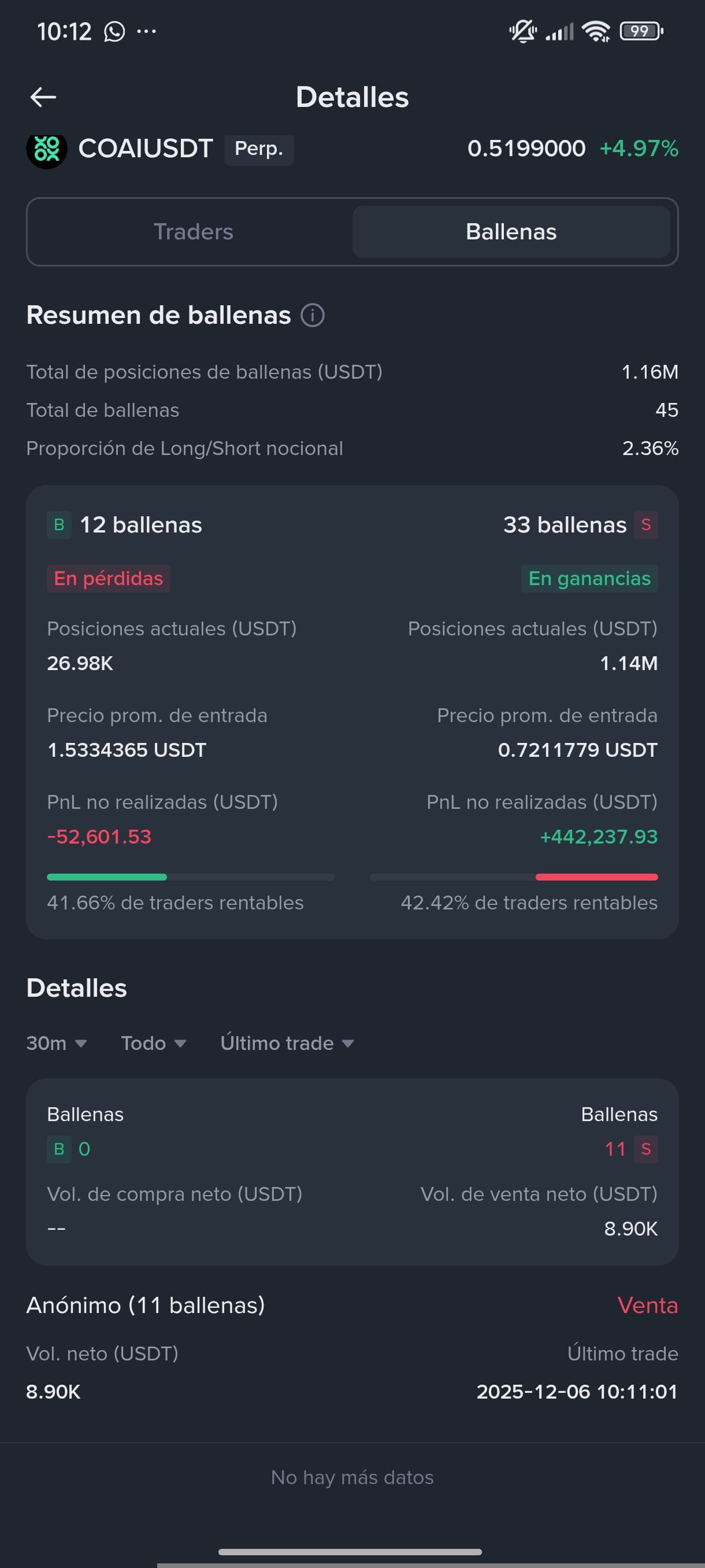
Task: Tap the Perp. contract label
Action: pyautogui.click(x=259, y=149)
